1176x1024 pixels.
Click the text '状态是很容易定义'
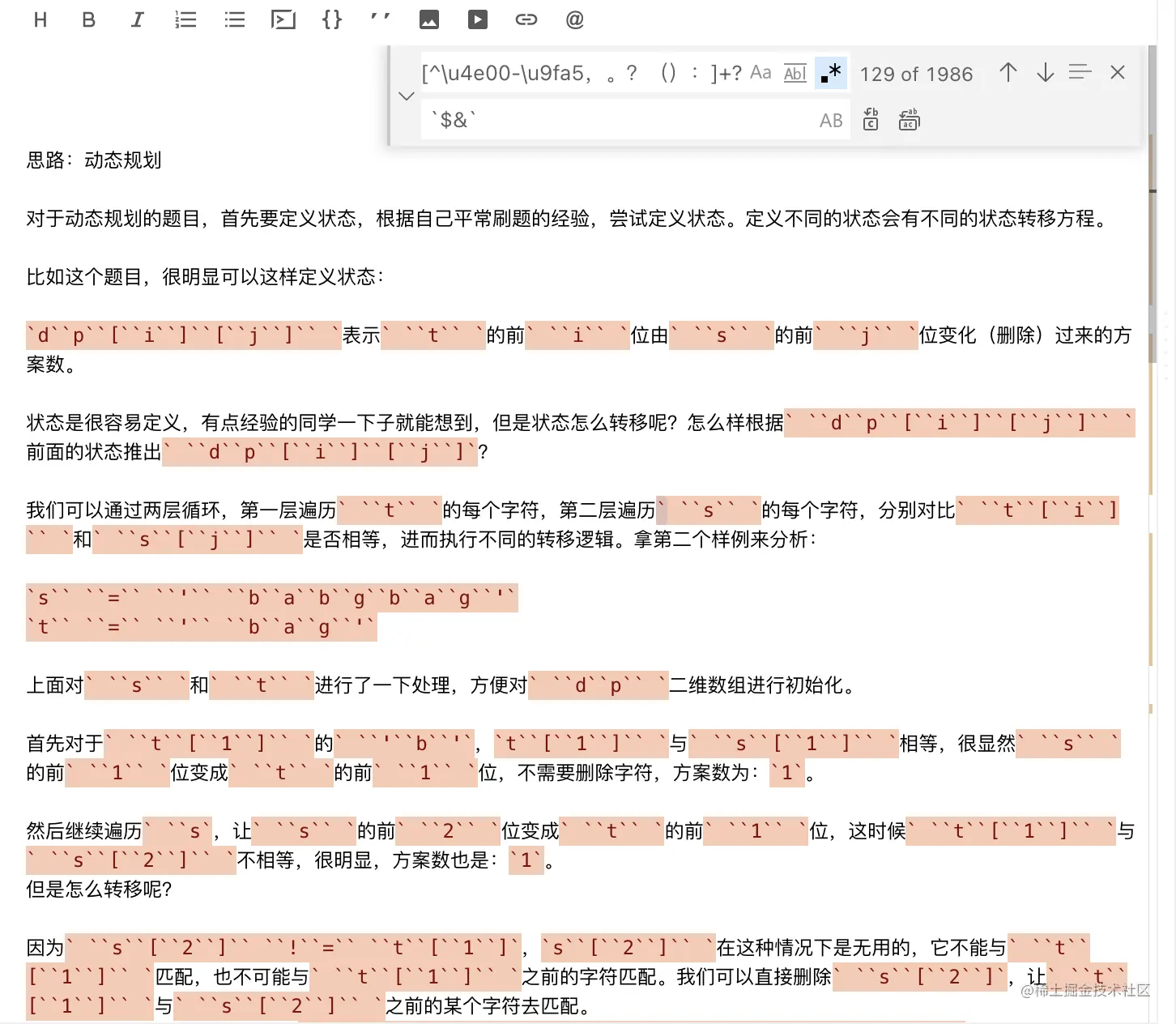104,423
